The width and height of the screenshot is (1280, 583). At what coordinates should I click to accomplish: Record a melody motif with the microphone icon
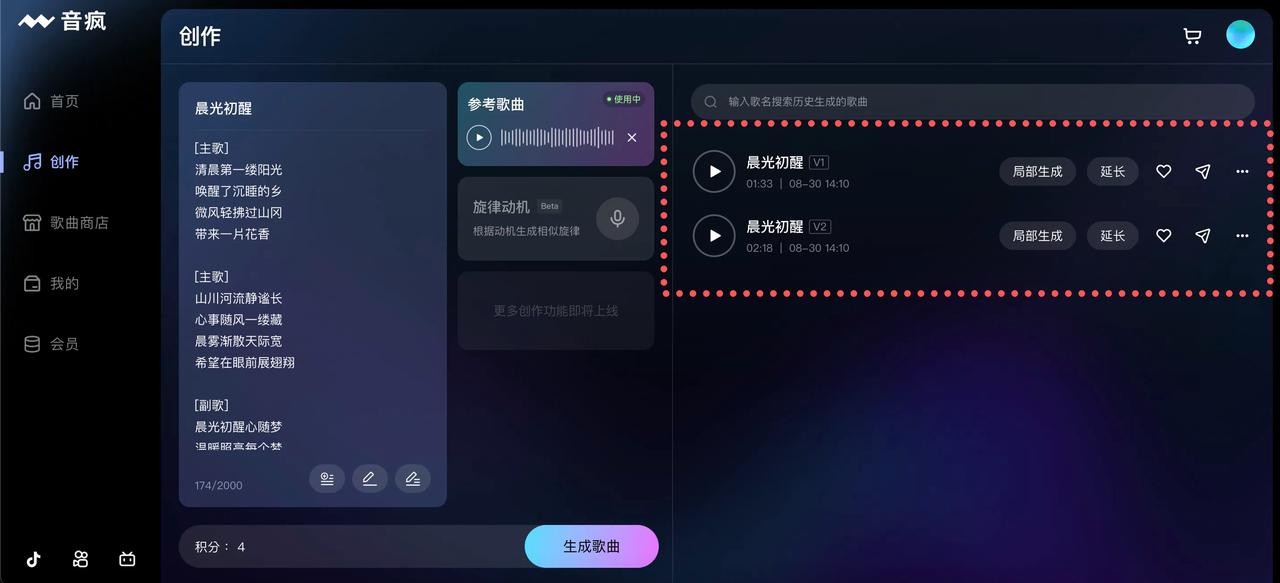coord(617,218)
